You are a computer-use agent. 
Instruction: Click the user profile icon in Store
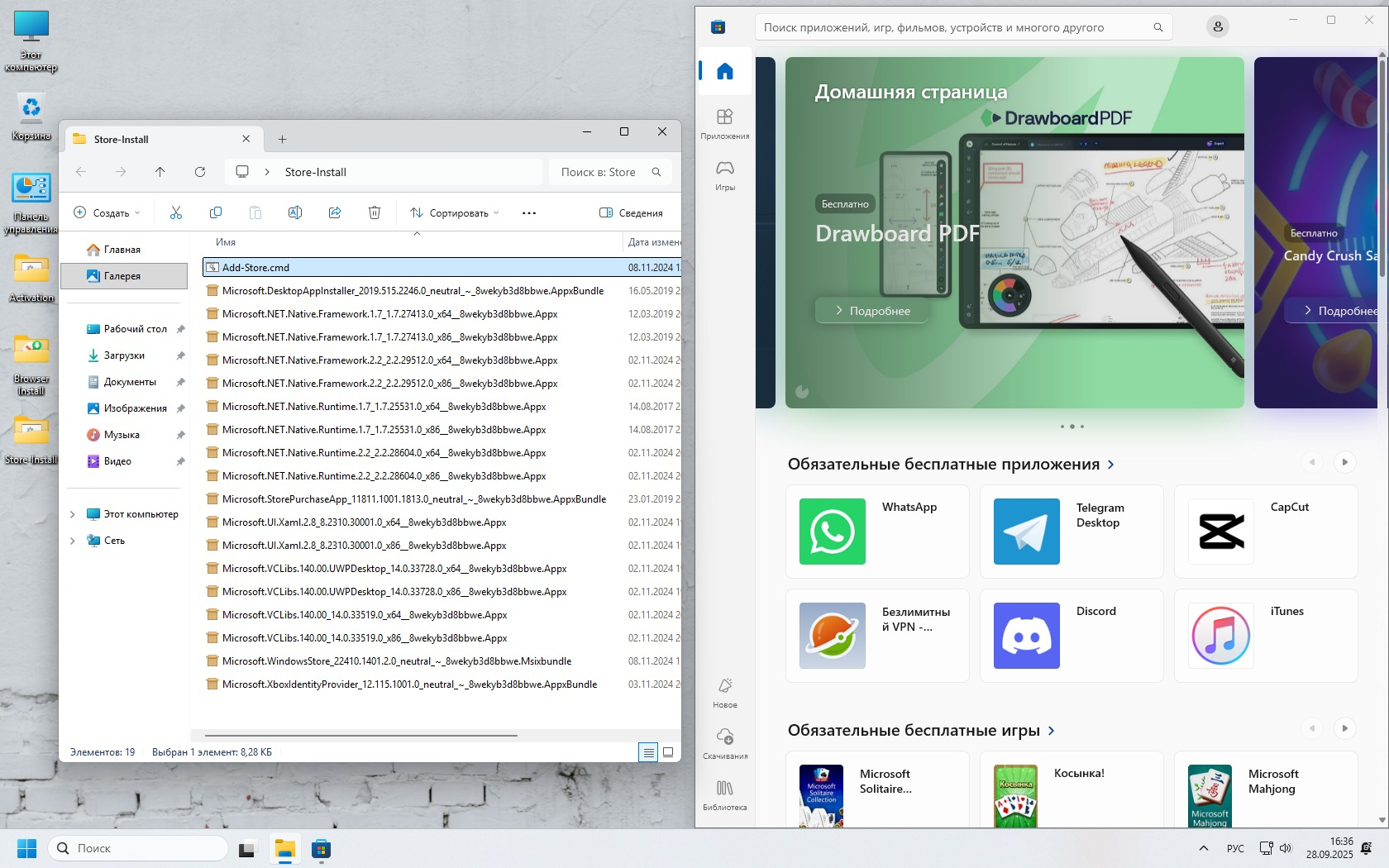click(x=1218, y=27)
